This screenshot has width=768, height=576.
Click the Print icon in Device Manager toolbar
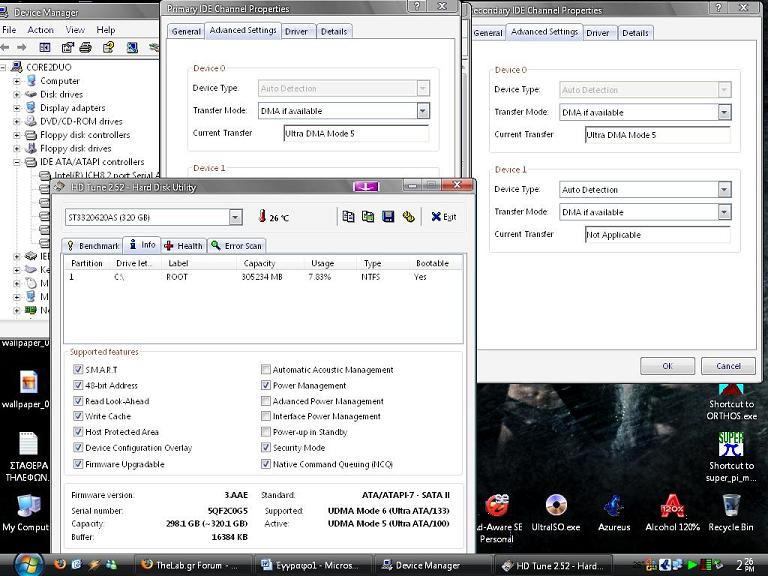click(86, 48)
